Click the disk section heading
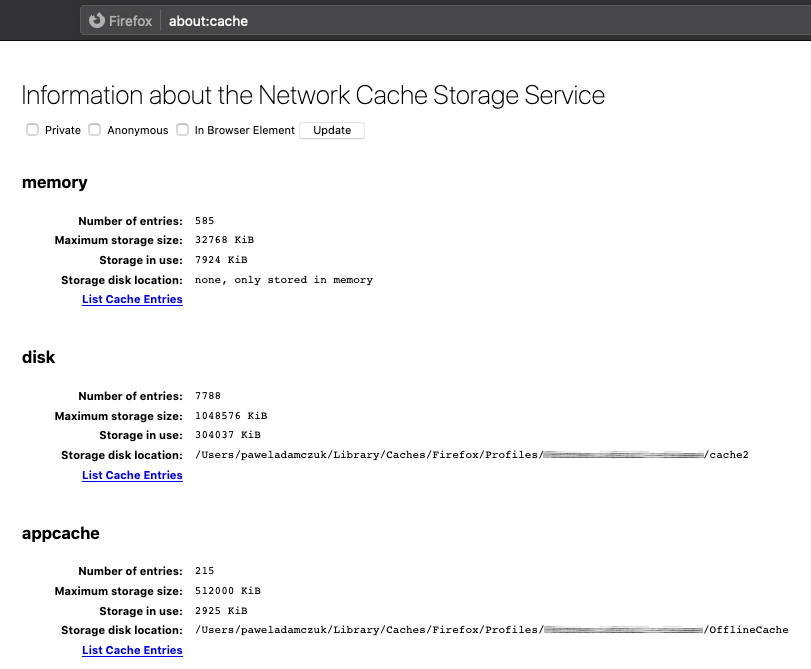 [x=40, y=357]
